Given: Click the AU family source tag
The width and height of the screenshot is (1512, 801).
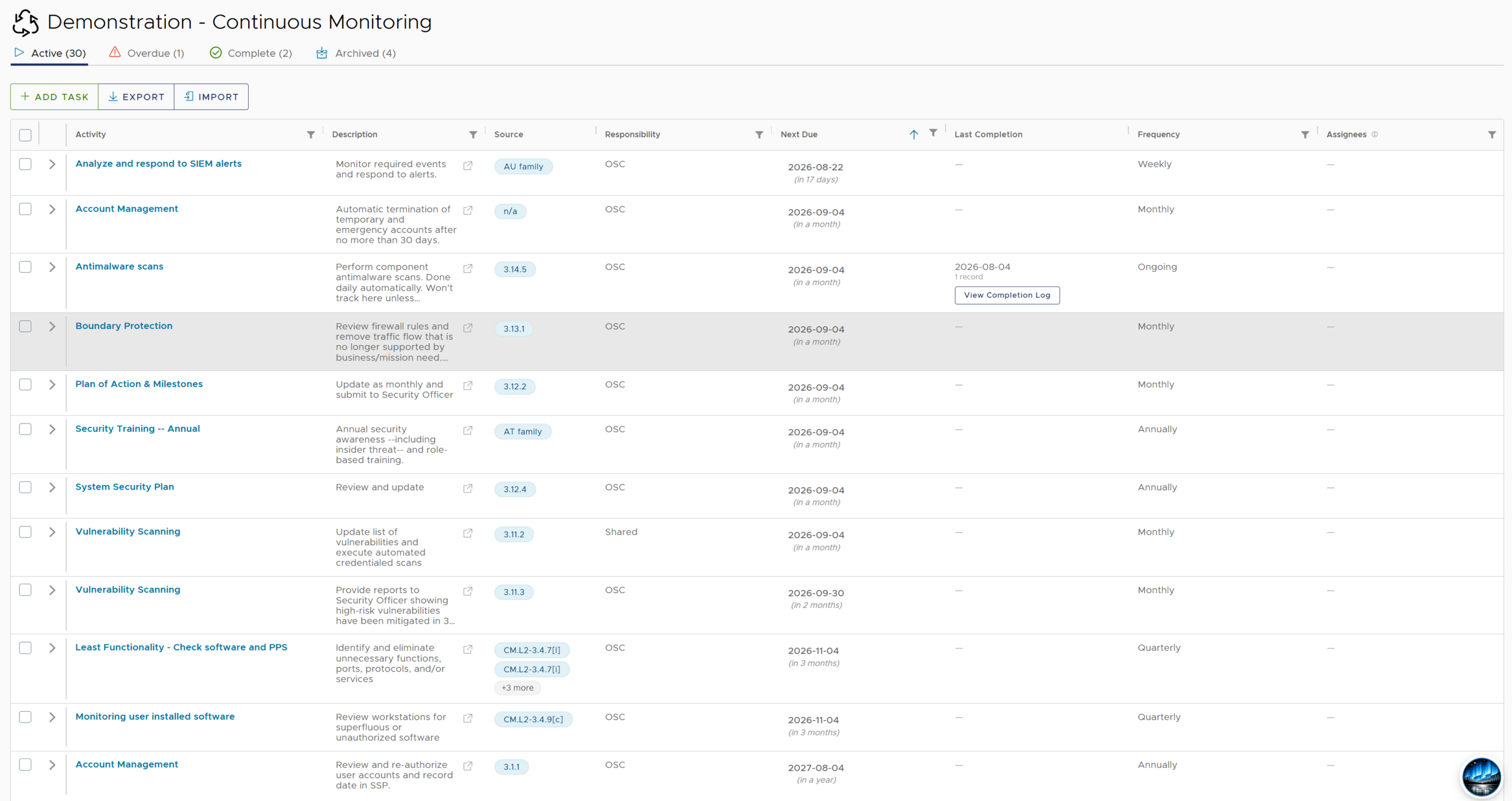Looking at the screenshot, I should (523, 167).
